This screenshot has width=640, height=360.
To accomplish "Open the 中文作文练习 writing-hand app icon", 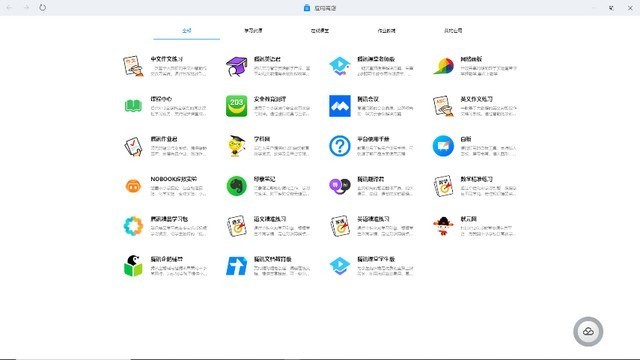I will (133, 66).
